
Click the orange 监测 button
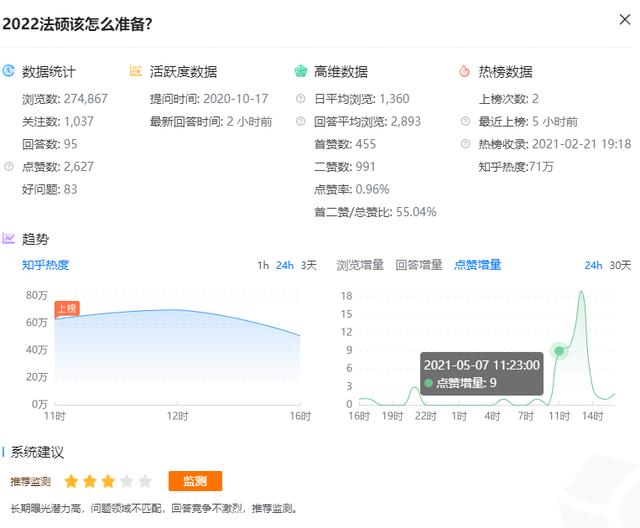click(x=195, y=482)
